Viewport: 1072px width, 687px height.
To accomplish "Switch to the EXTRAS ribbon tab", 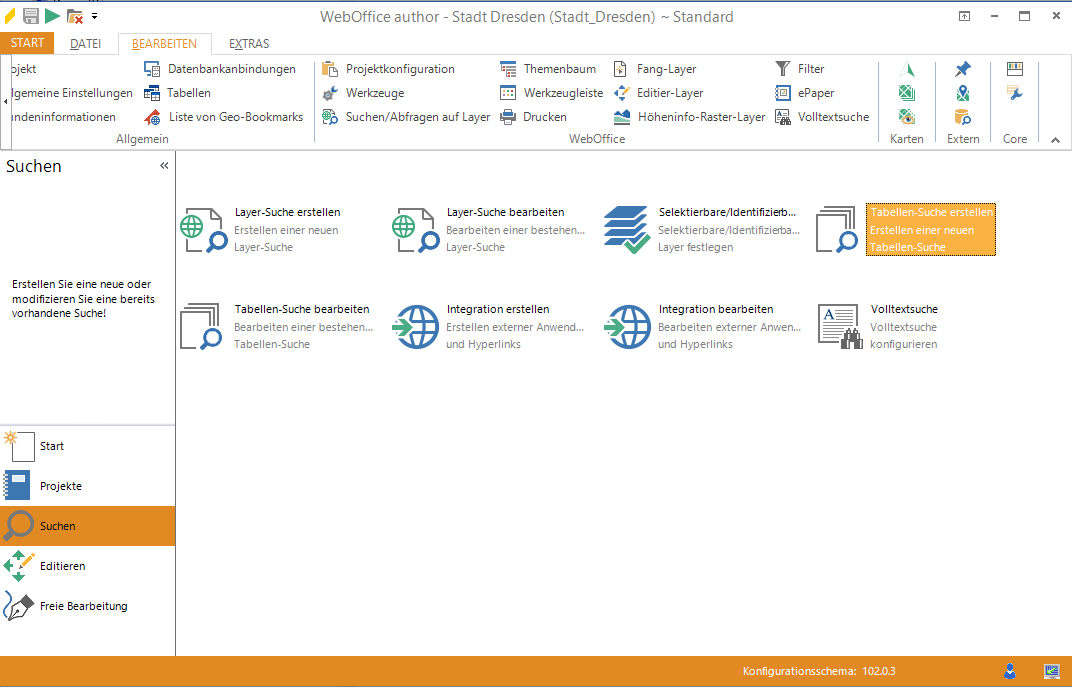I will click(249, 44).
